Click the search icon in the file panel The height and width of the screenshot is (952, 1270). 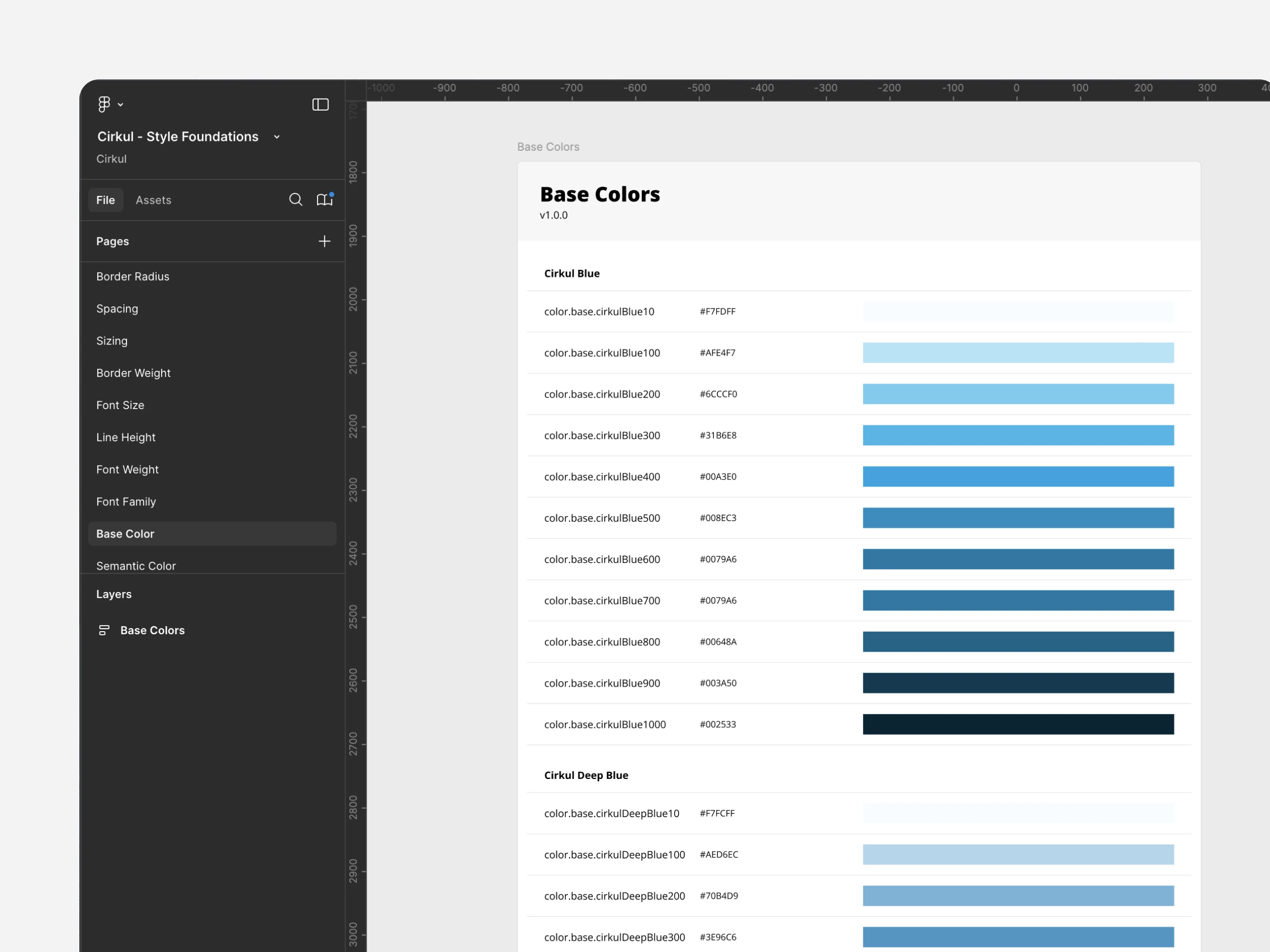[296, 200]
